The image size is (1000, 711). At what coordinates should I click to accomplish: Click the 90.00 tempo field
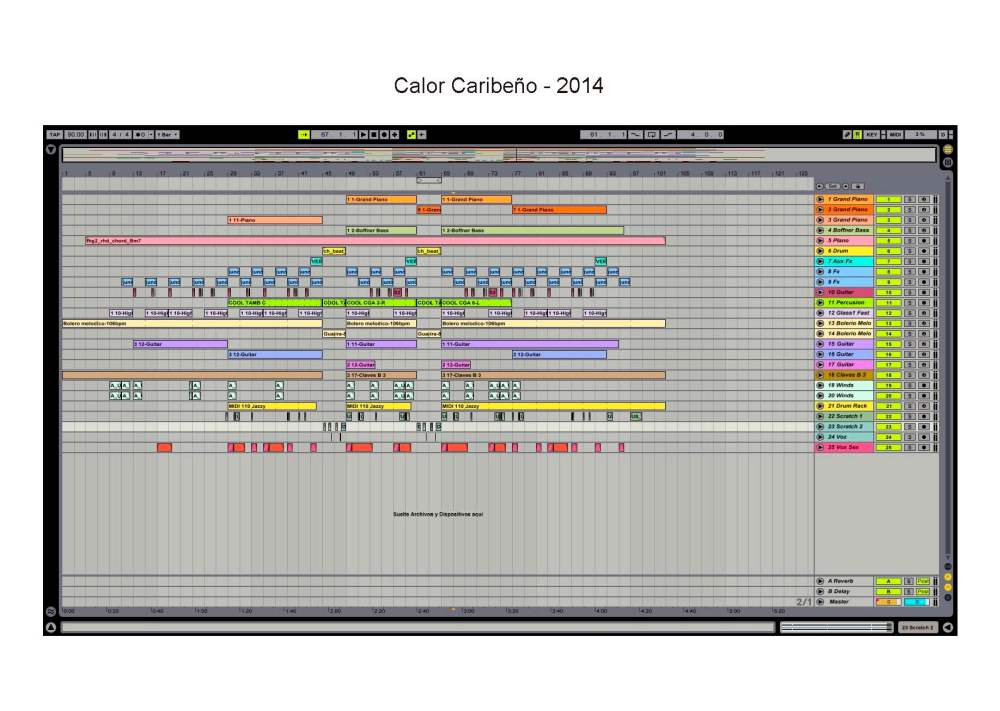tap(76, 134)
